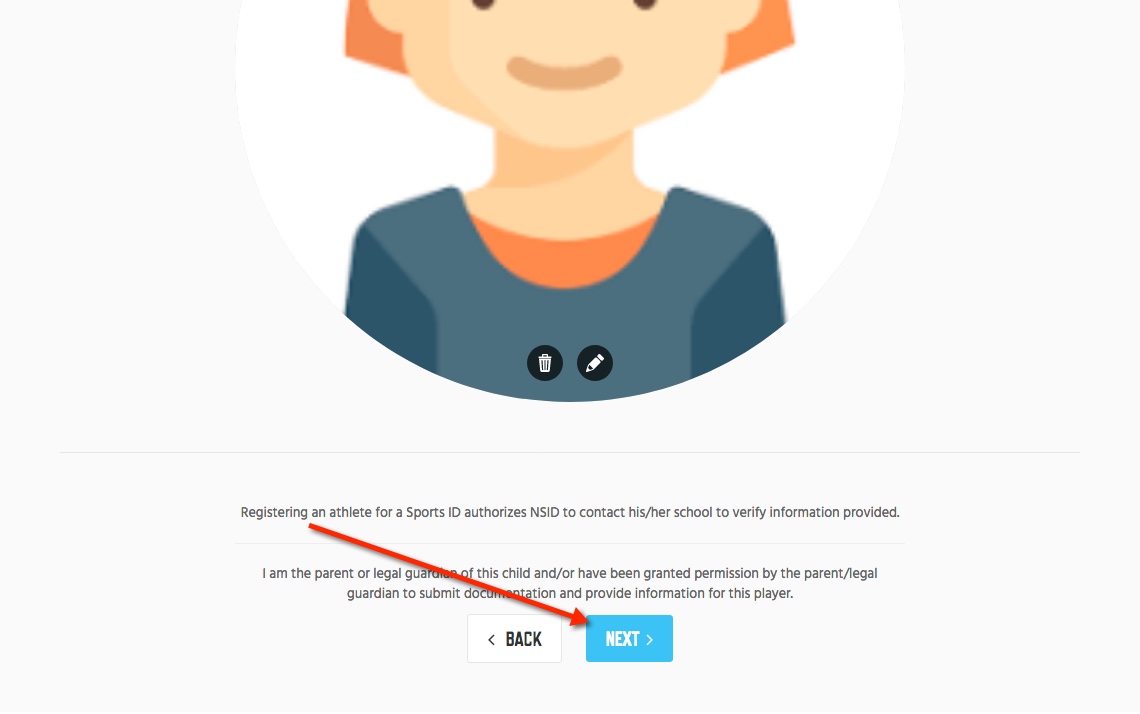Click the avatar's smiling face
The height and width of the screenshot is (714, 1140).
pyautogui.click(x=564, y=73)
